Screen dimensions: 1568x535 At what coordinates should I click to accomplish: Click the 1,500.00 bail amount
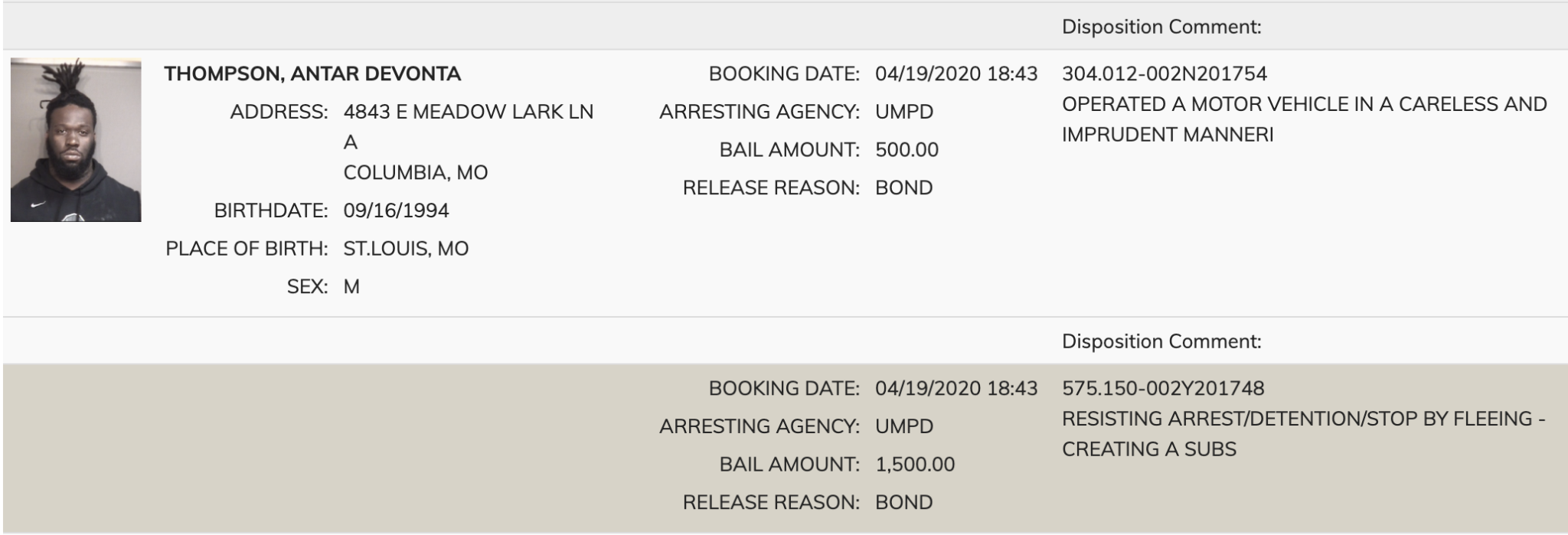point(915,465)
